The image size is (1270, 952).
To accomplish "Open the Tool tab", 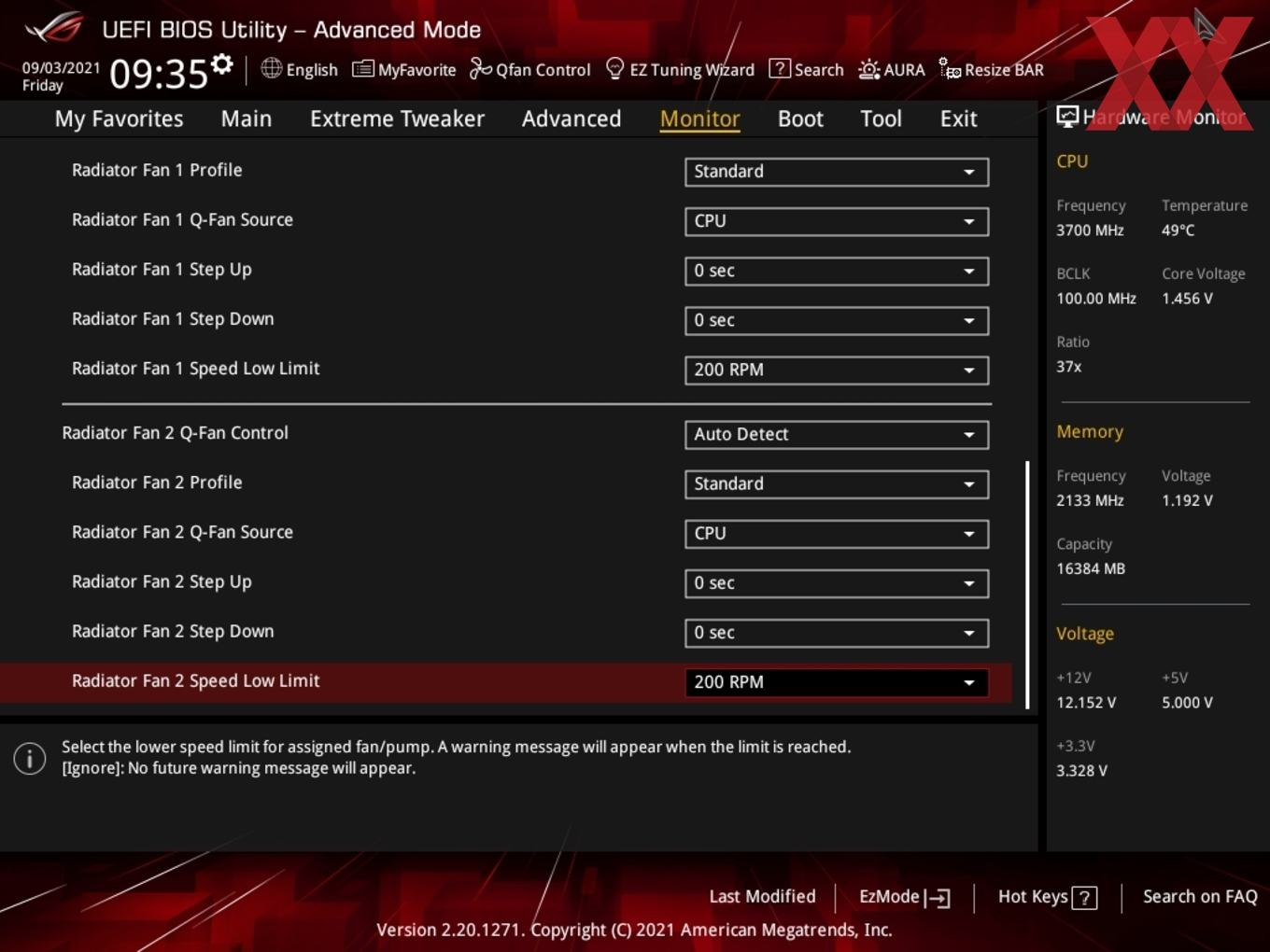I will tap(881, 119).
